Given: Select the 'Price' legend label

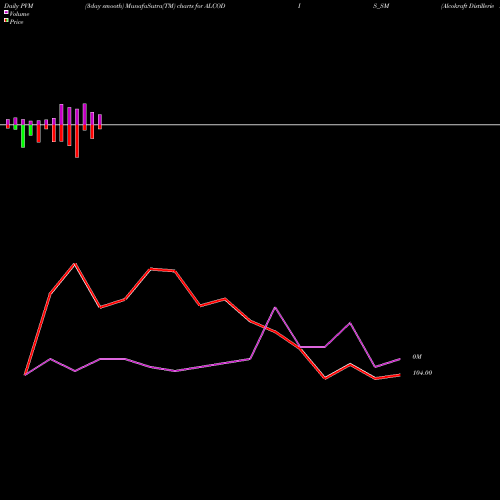Looking at the screenshot, I should click(x=16, y=22).
